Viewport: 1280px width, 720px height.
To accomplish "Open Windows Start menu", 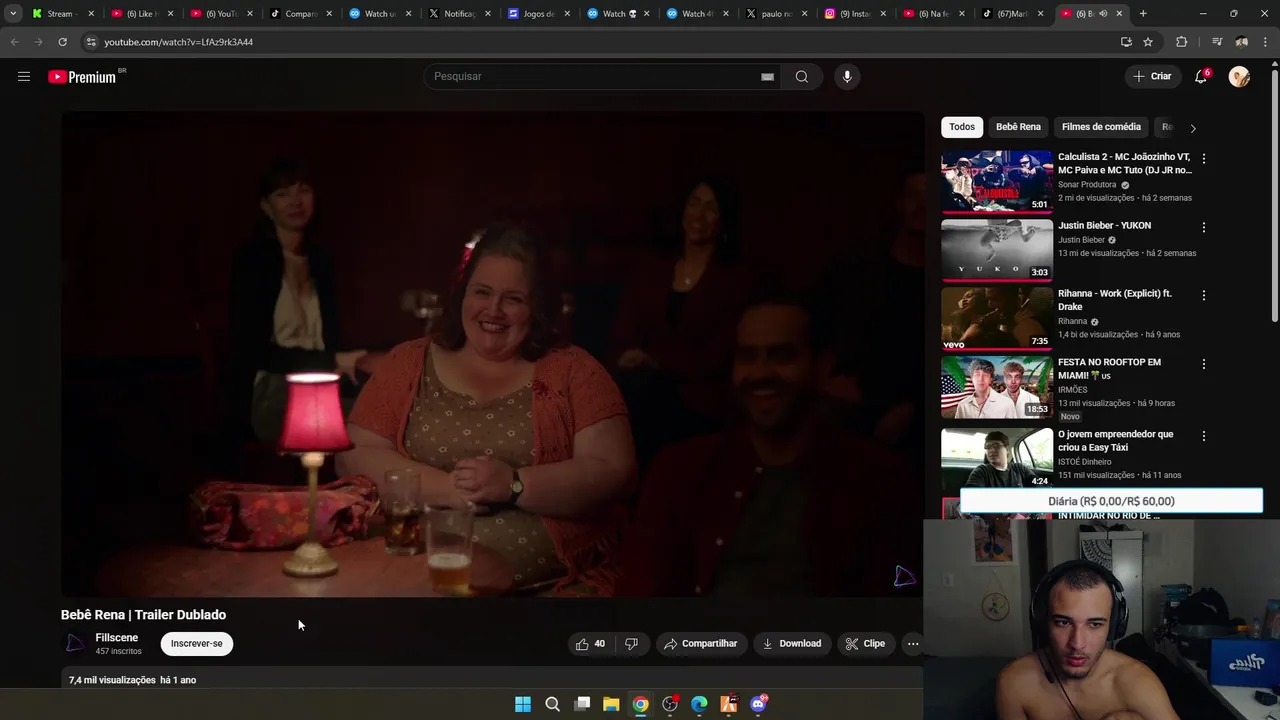I will click(523, 704).
